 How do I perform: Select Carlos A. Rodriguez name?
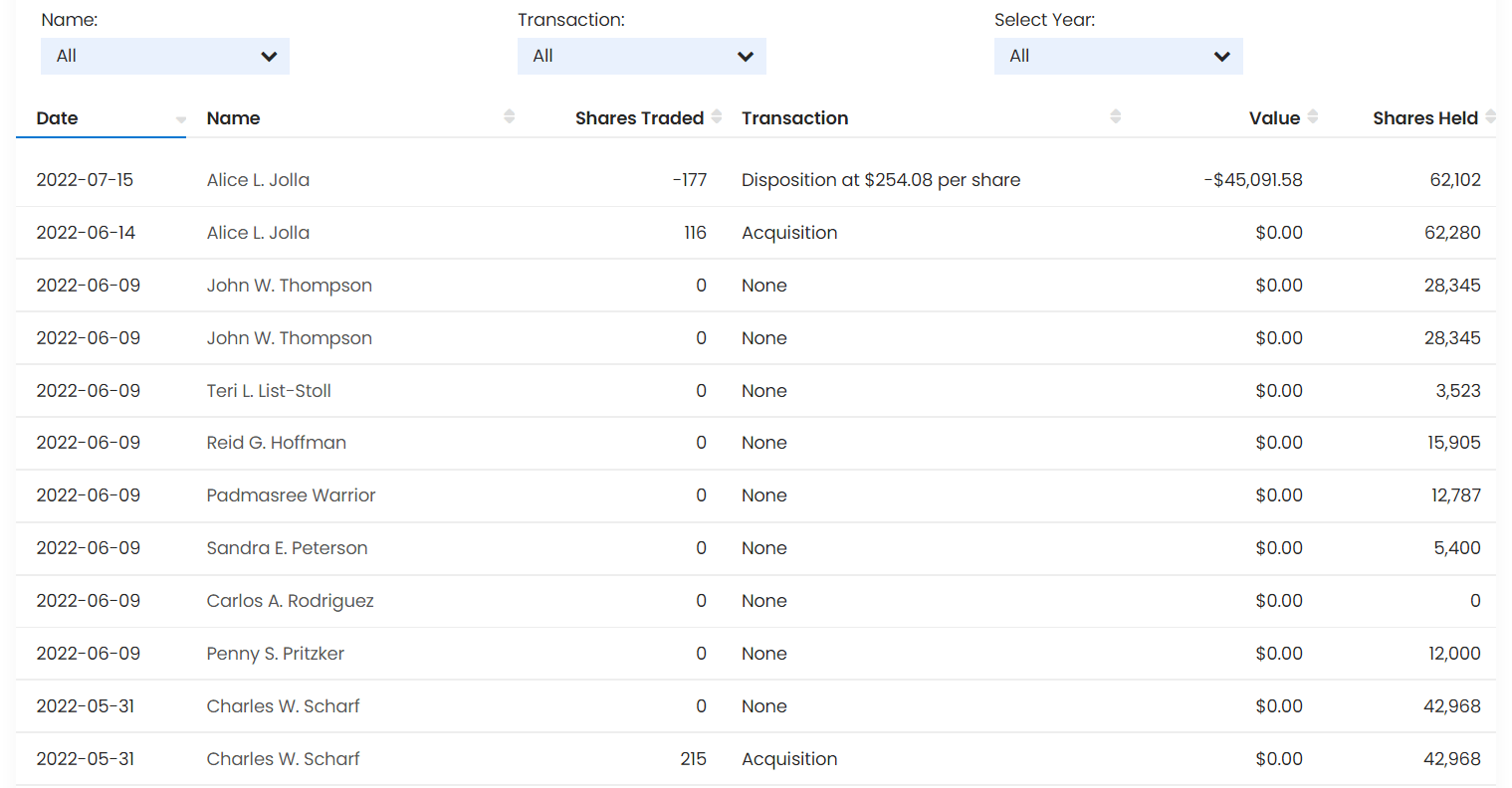click(290, 601)
